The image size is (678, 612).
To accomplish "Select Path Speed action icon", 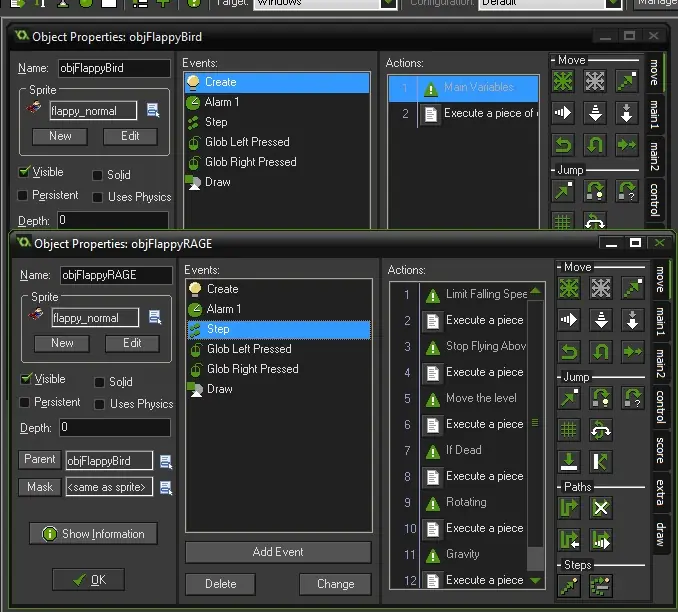I will click(x=601, y=540).
